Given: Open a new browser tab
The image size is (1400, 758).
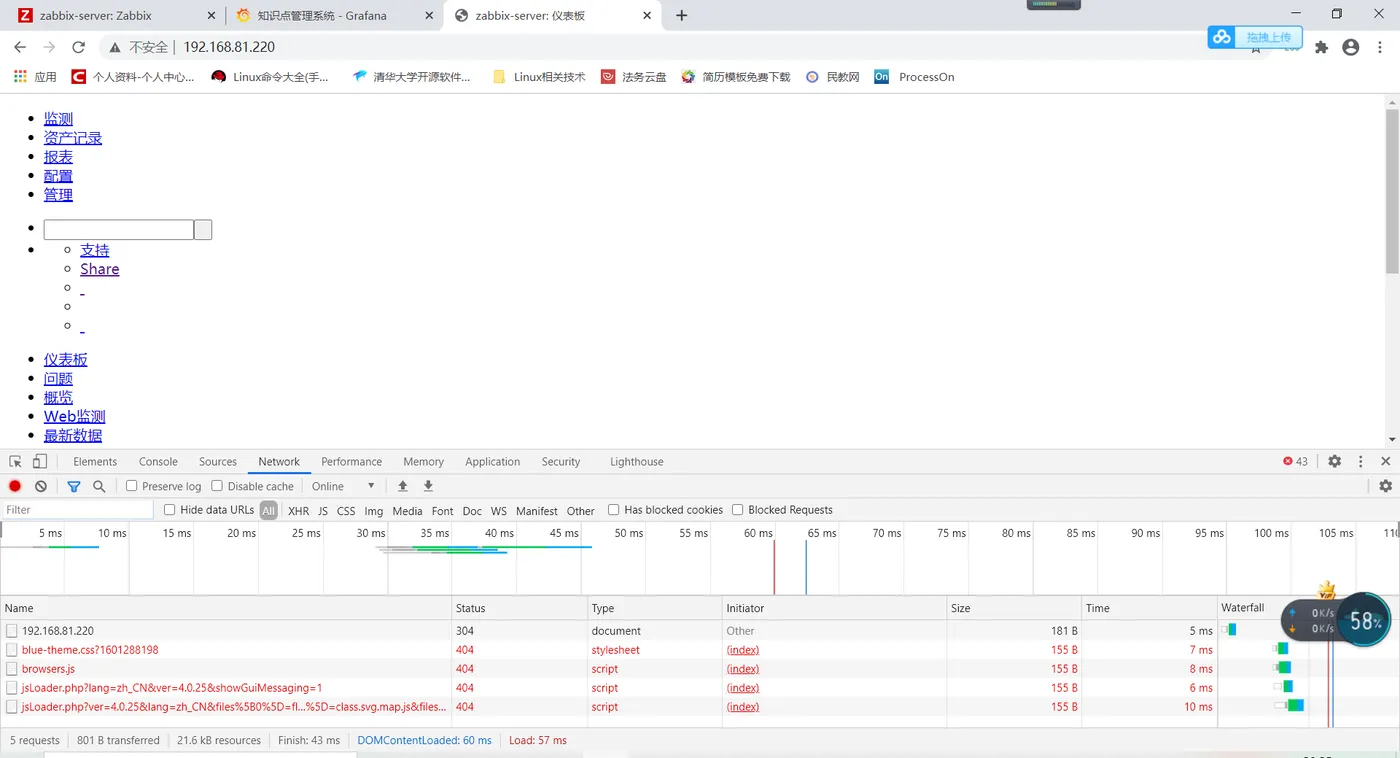Looking at the screenshot, I should (682, 15).
